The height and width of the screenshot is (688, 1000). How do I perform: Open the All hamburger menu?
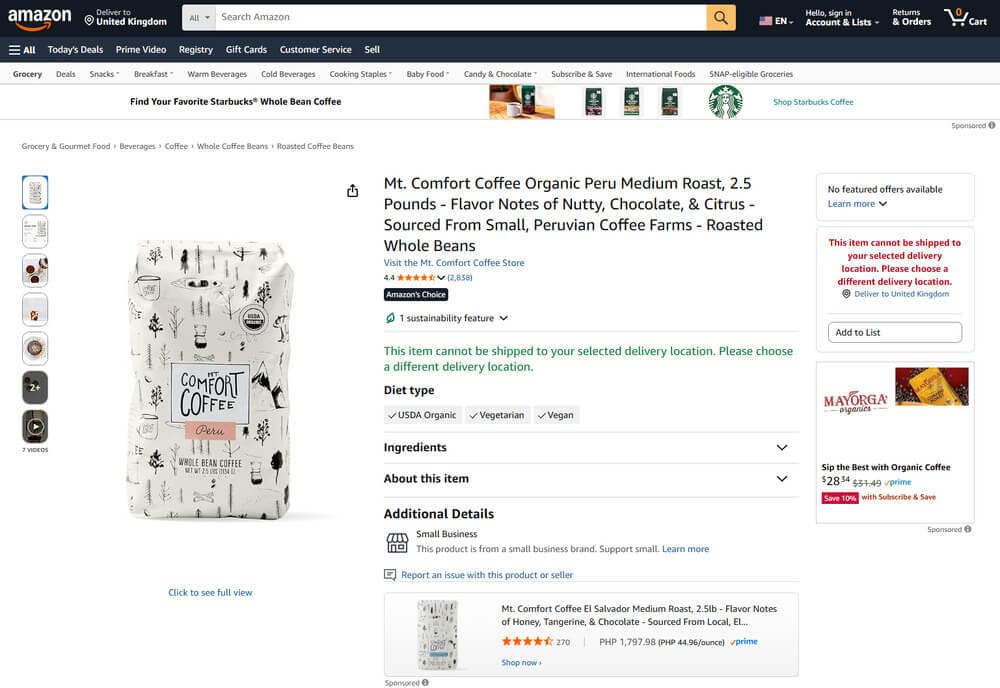(22, 49)
